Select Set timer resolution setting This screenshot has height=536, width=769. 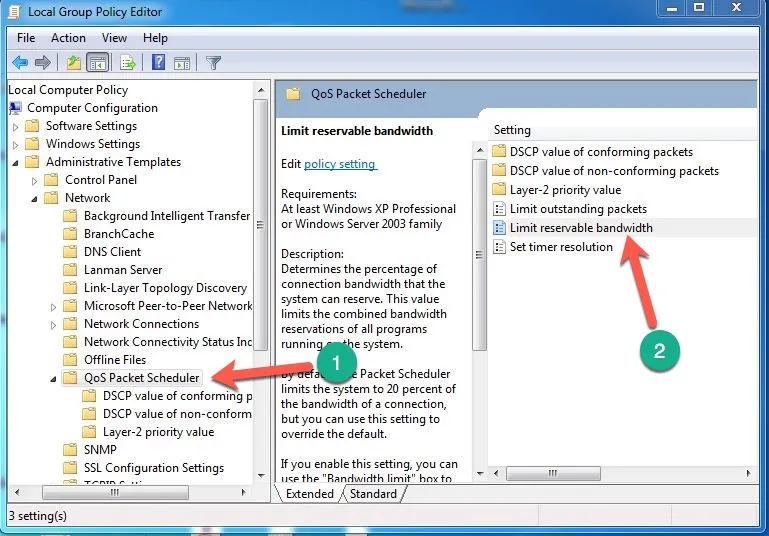tap(561, 247)
